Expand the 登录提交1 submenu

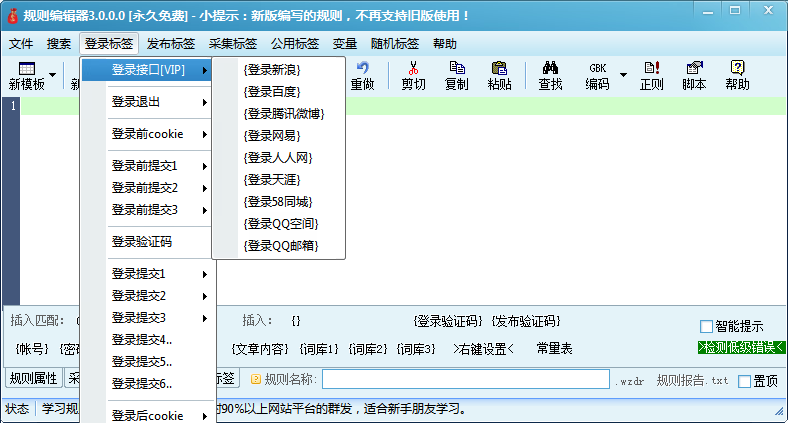pos(147,274)
